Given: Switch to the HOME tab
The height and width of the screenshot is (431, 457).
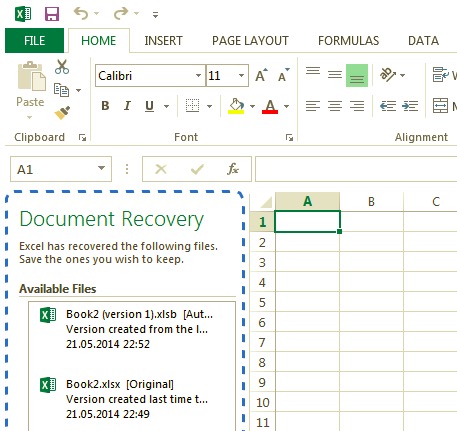Looking at the screenshot, I should (x=99, y=41).
